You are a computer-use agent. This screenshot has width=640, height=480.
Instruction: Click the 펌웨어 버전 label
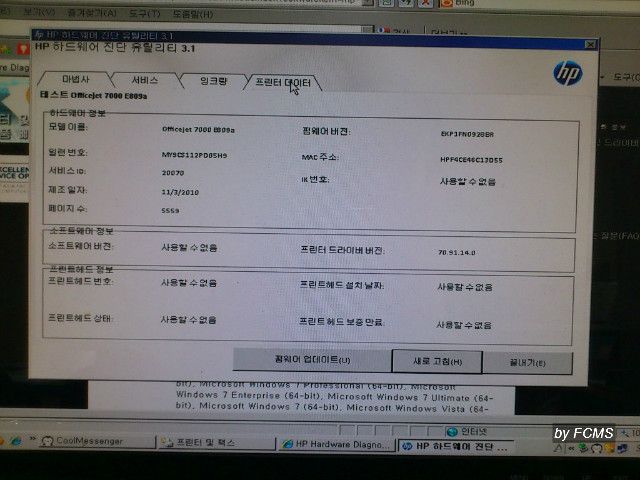tap(326, 131)
